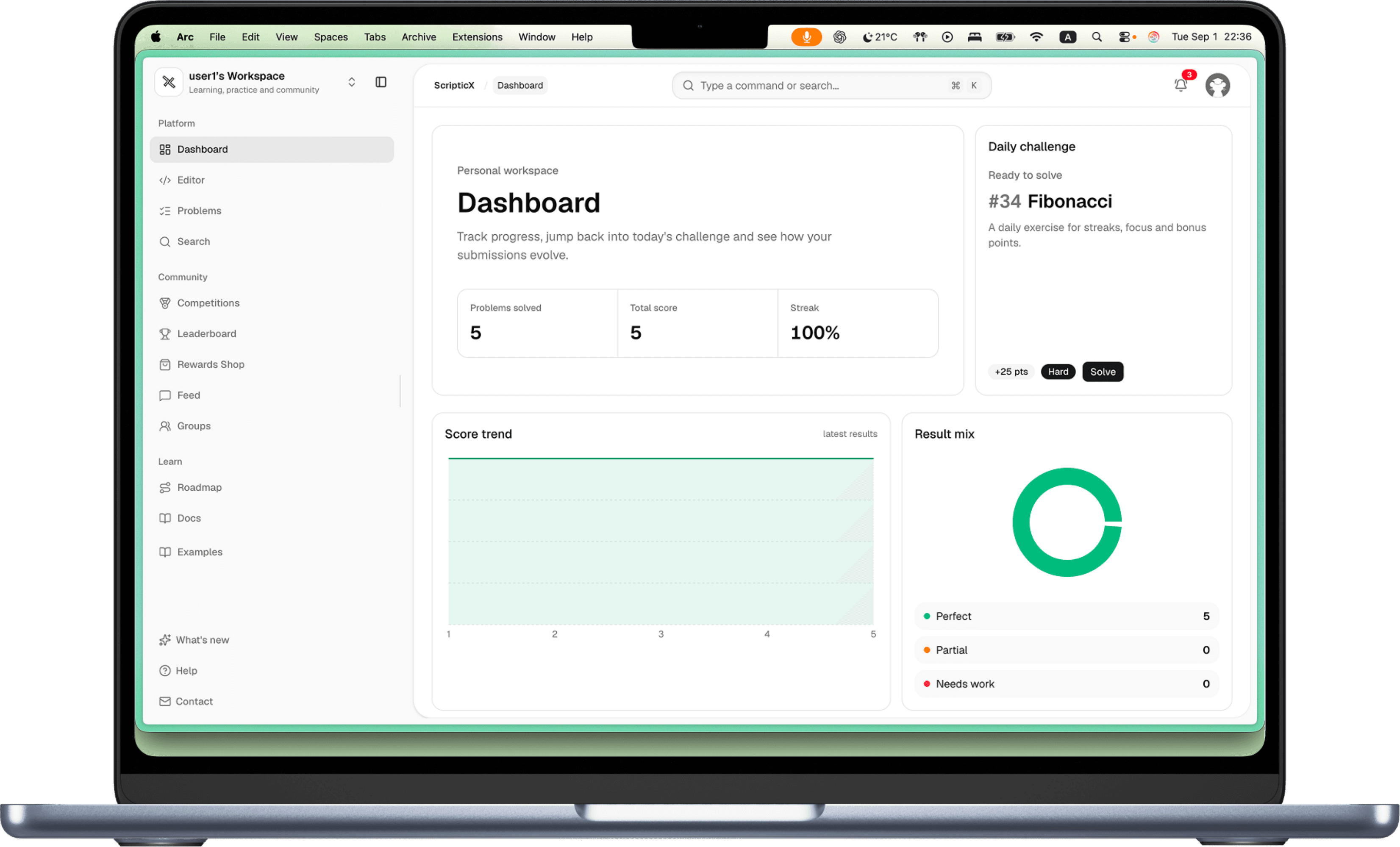Open the Extensions menu
This screenshot has height=847, width=1400.
pyautogui.click(x=477, y=37)
